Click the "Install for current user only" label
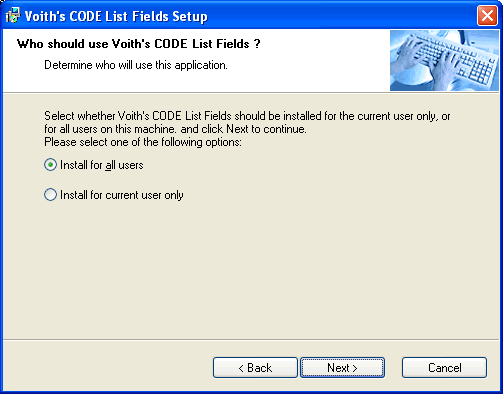Viewport: 503px width, 394px height. (122, 195)
